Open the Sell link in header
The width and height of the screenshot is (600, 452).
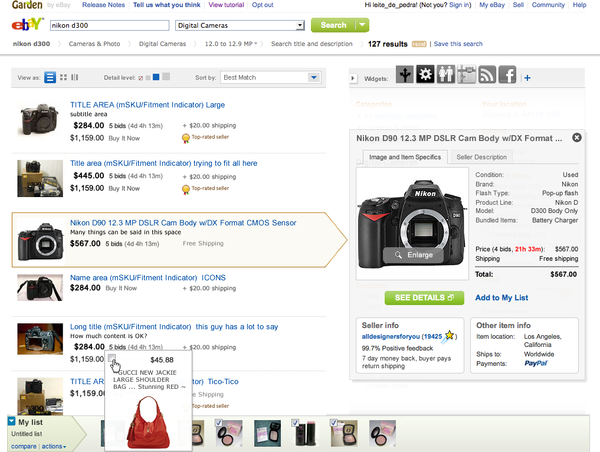point(518,5)
